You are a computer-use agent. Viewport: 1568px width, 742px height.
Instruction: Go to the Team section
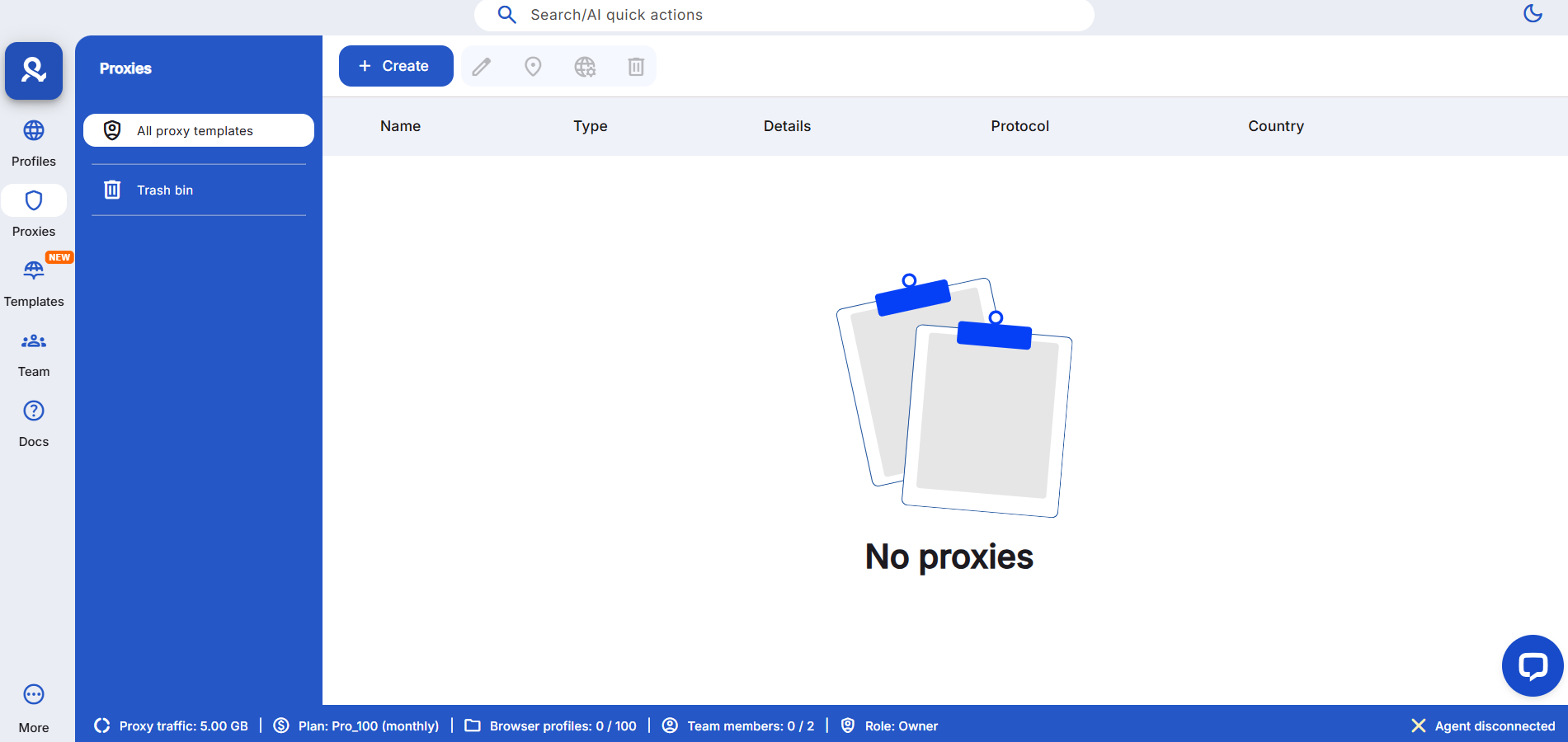[x=34, y=353]
